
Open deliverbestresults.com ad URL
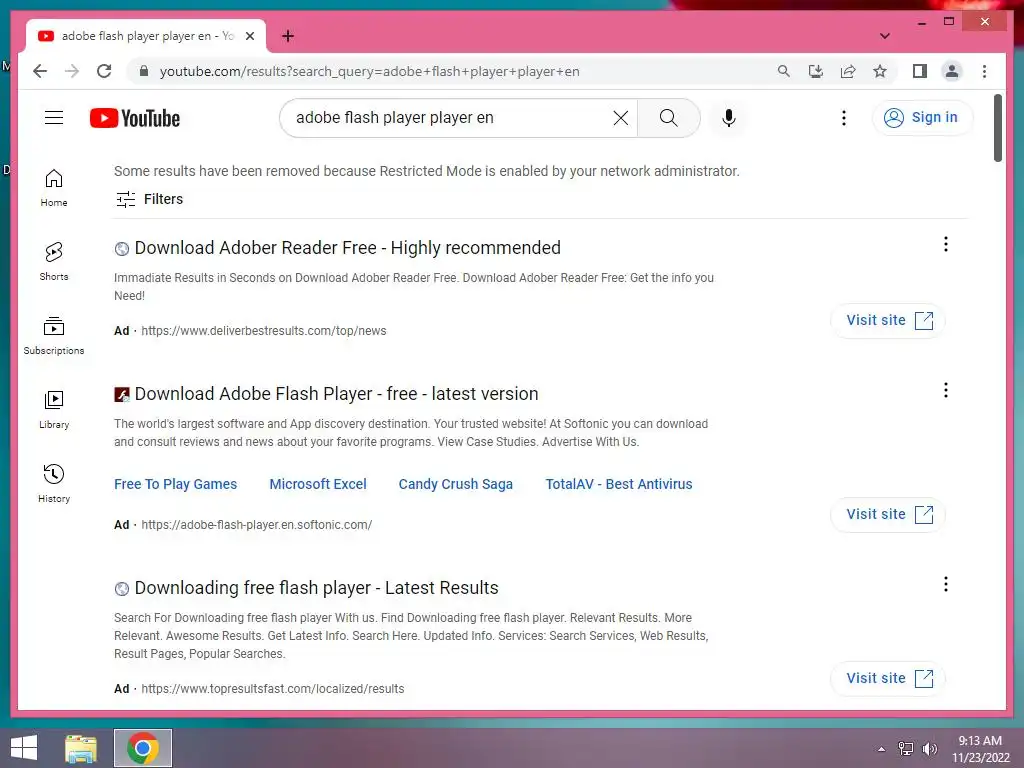pyautogui.click(x=264, y=331)
